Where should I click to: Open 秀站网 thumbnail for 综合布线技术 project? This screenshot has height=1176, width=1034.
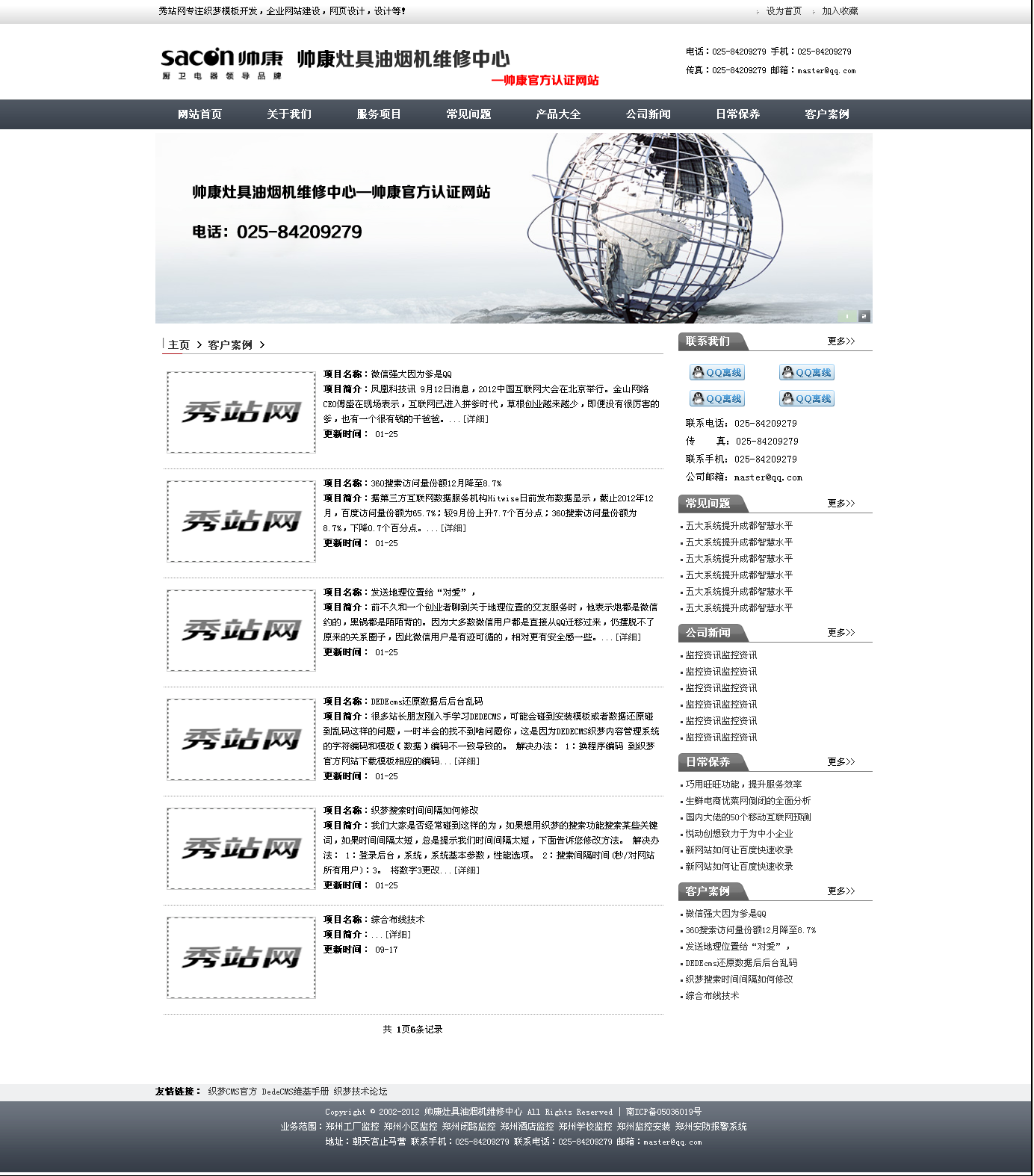pyautogui.click(x=241, y=958)
